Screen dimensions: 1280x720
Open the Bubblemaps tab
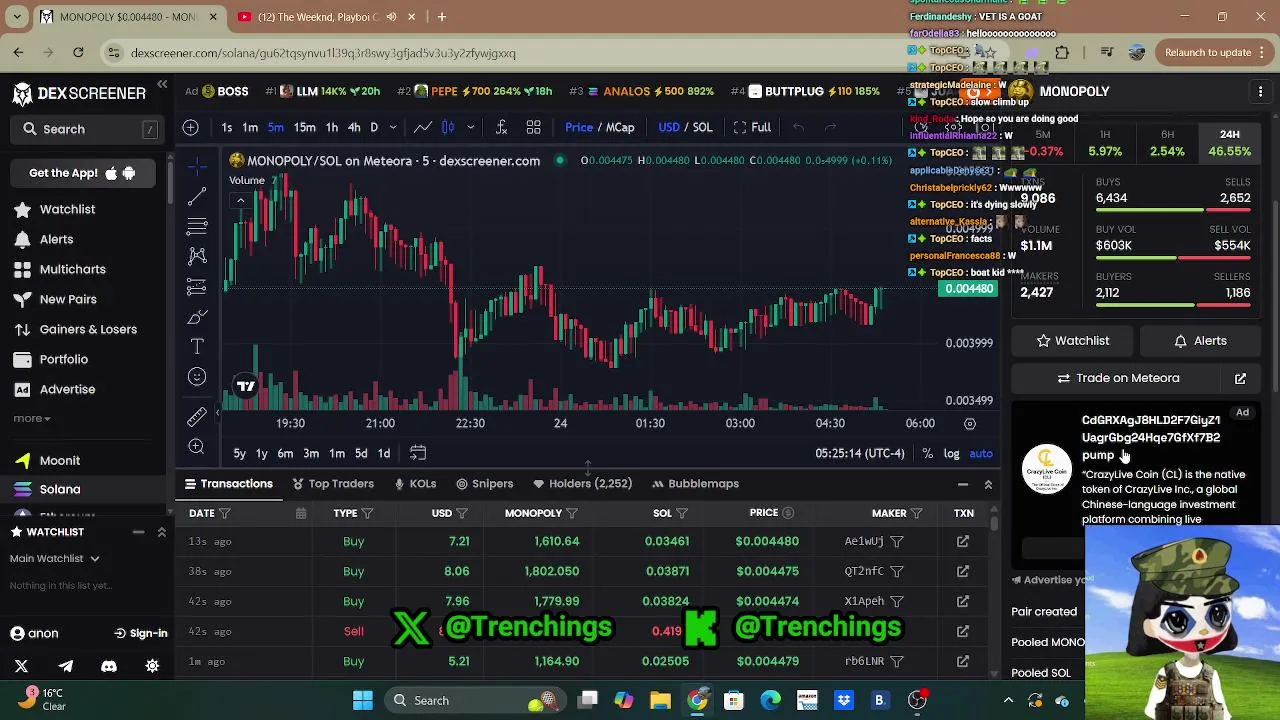coord(695,484)
